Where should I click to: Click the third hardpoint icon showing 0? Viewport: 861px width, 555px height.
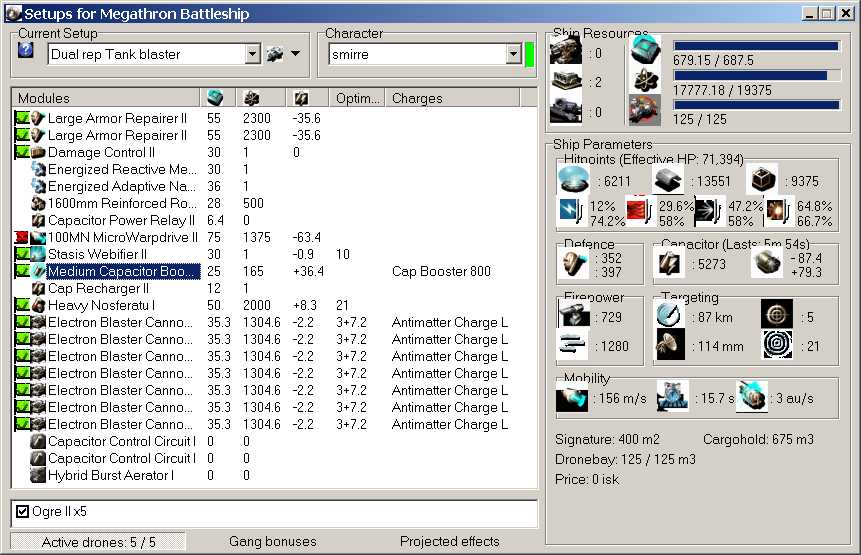coord(566,110)
